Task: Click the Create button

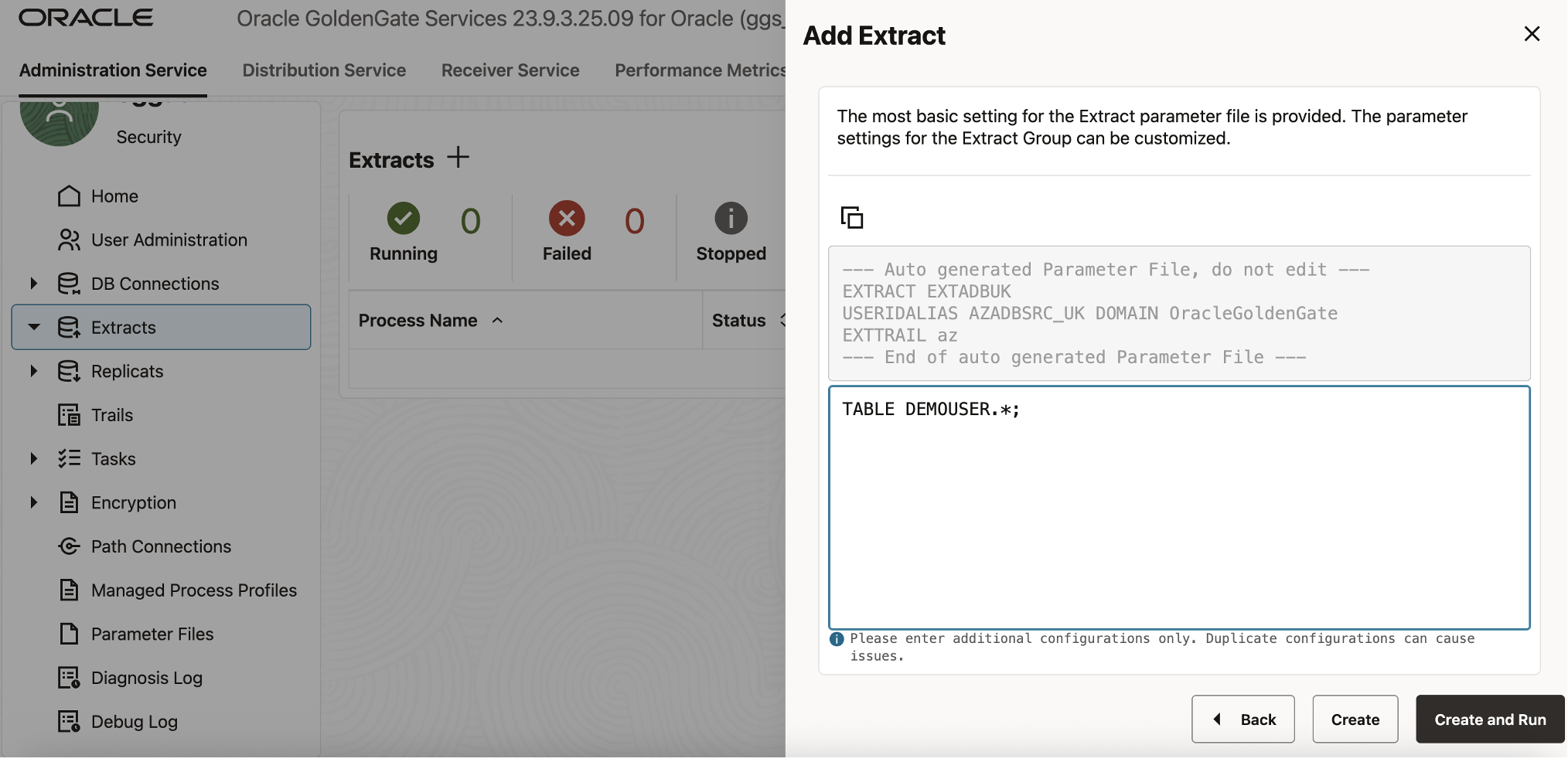Action: (1355, 719)
